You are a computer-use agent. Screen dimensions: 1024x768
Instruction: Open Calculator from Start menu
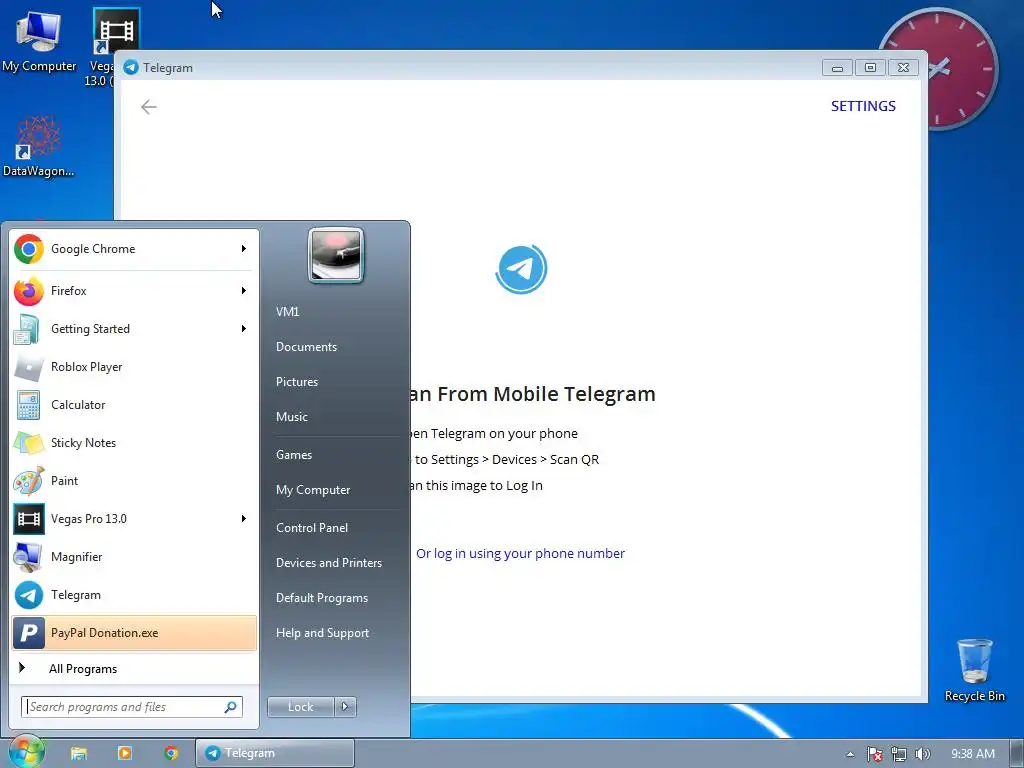coord(134,404)
